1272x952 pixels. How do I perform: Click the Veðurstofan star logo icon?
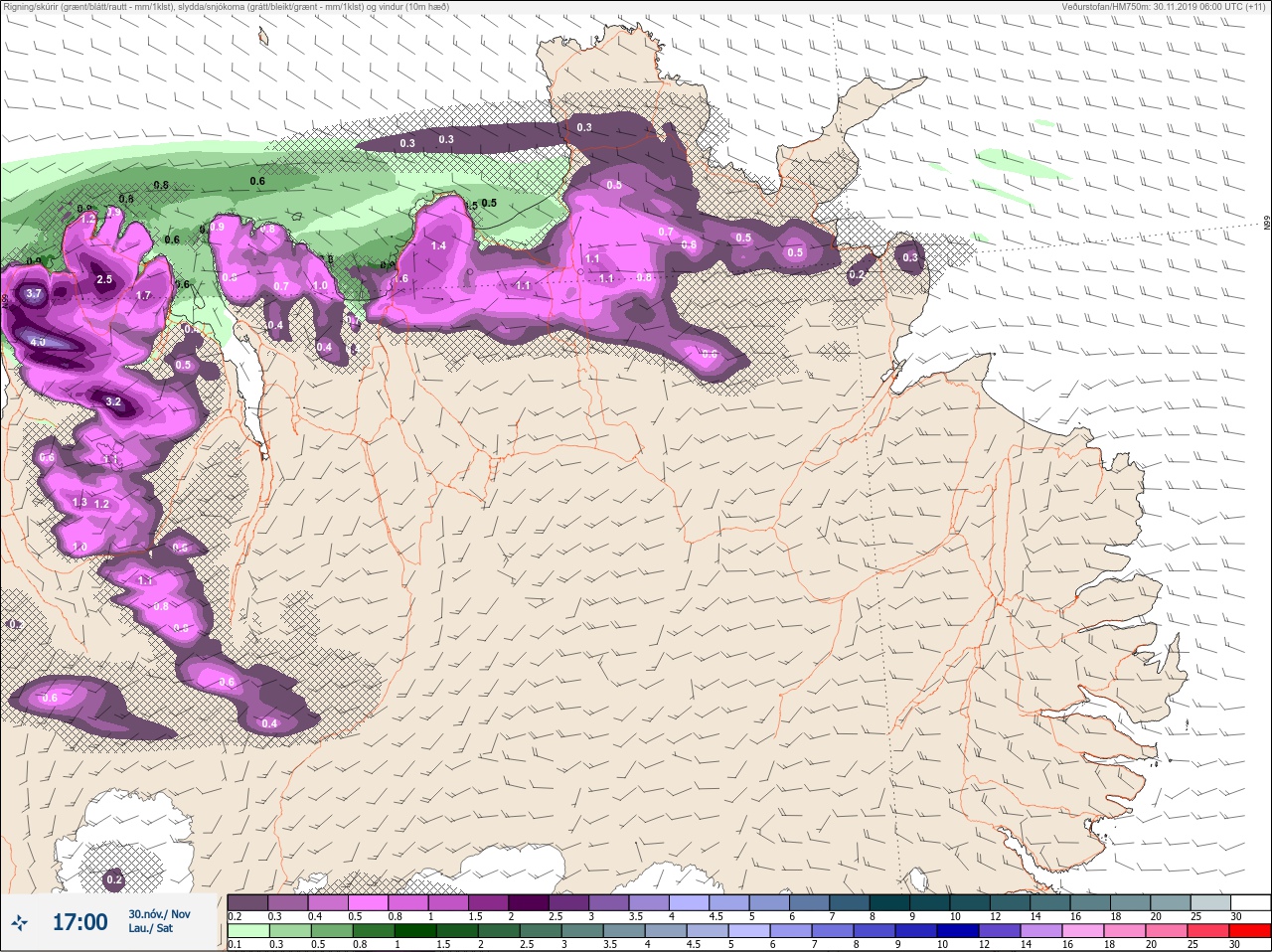(x=19, y=922)
